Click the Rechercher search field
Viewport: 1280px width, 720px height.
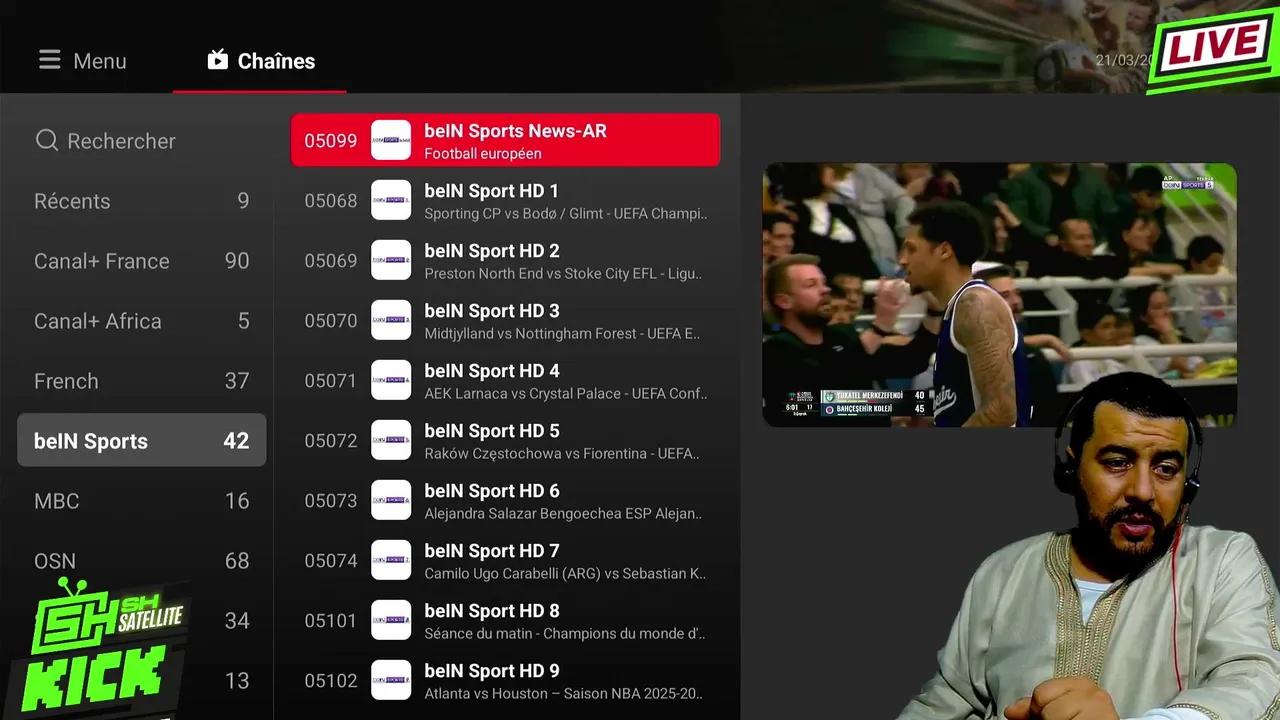pyautogui.click(x=142, y=141)
